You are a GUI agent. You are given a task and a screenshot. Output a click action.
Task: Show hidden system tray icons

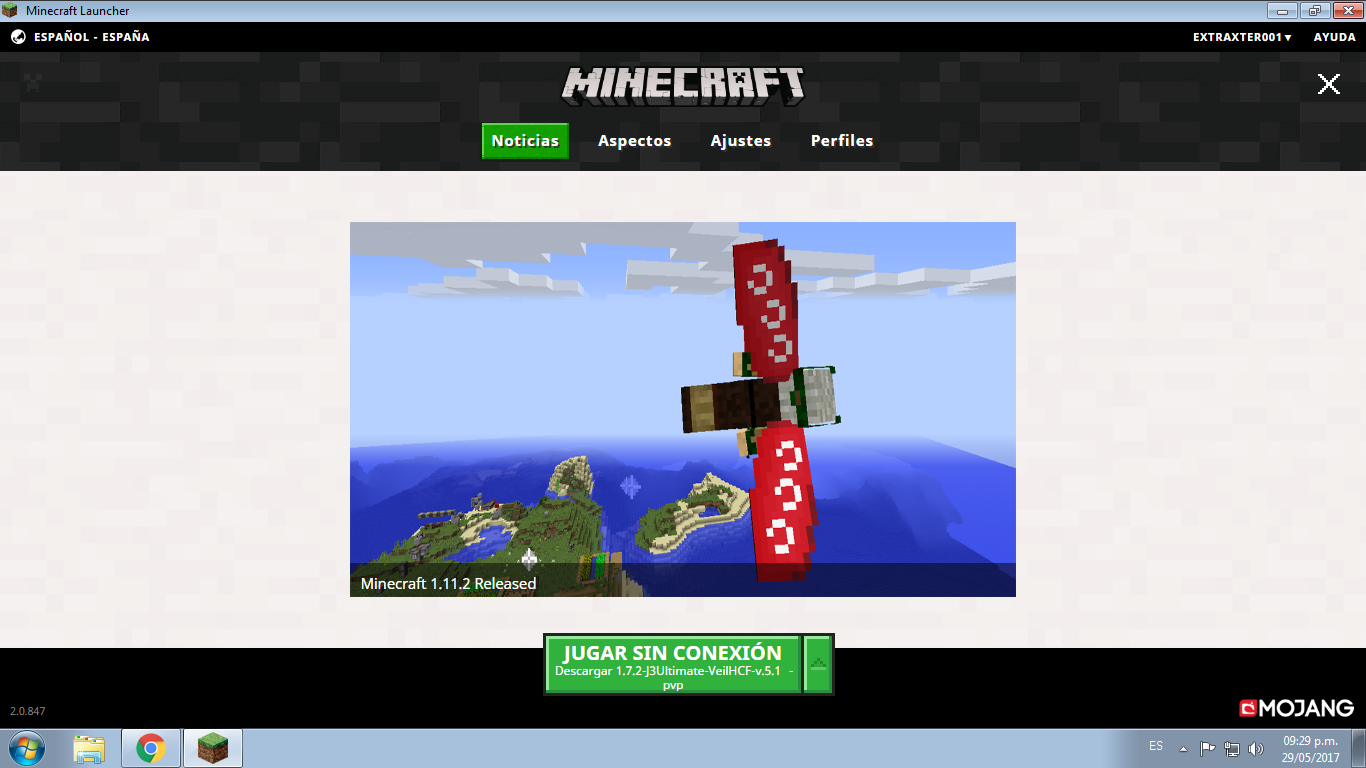1184,748
